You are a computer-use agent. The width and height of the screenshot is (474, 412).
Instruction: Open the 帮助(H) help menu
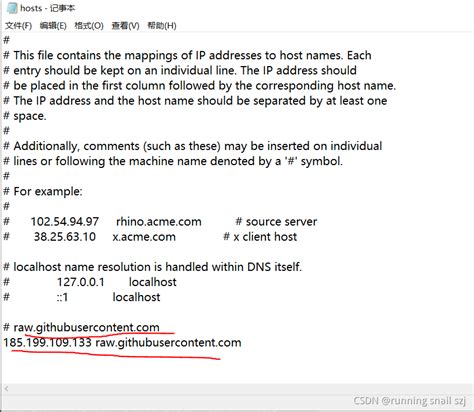click(162, 26)
